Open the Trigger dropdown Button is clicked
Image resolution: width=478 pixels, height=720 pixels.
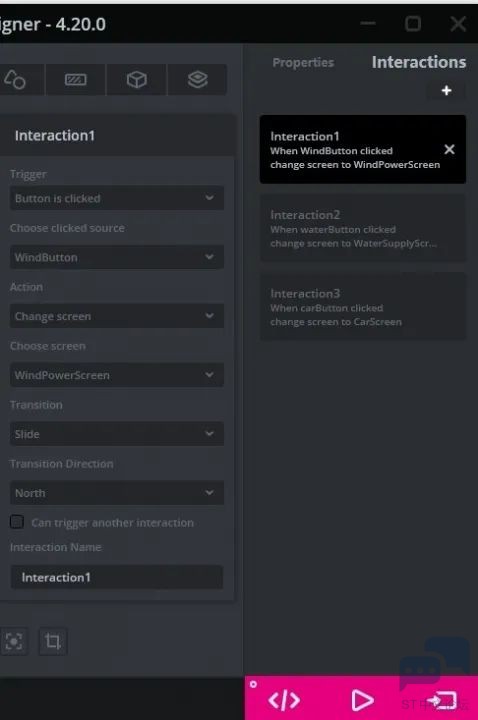pos(117,198)
